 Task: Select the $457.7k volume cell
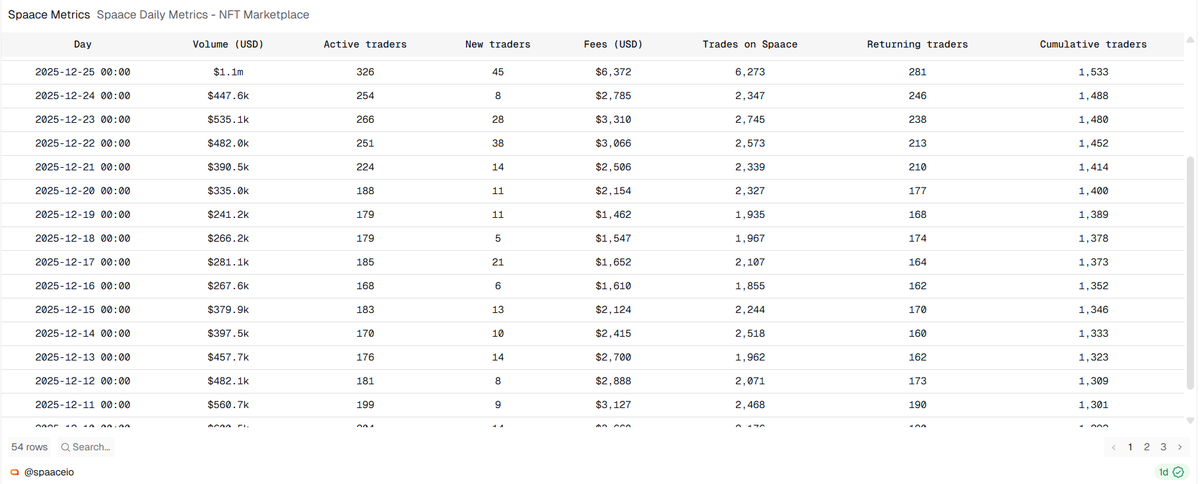tap(228, 358)
